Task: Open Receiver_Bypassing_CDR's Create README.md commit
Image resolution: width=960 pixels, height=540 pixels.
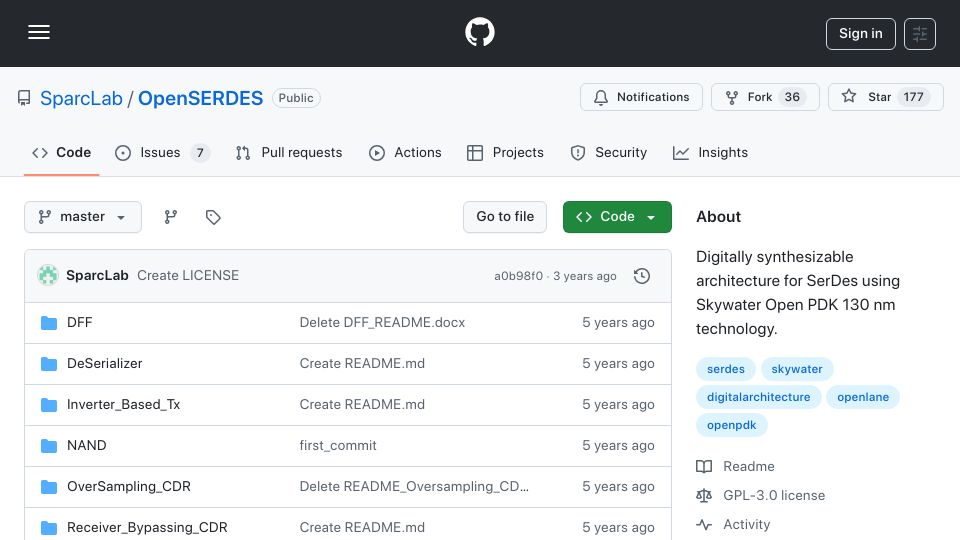Action: tap(362, 528)
